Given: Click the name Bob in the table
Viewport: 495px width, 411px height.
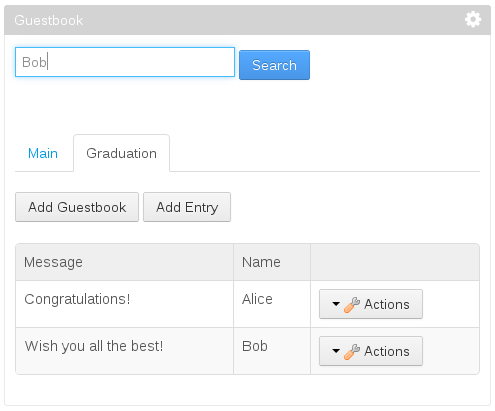Looking at the screenshot, I should 255,346.
